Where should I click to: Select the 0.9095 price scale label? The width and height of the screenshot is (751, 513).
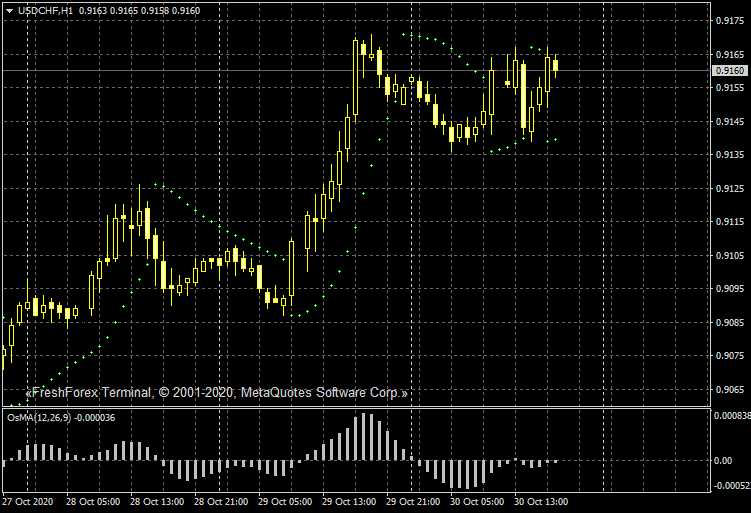click(730, 288)
